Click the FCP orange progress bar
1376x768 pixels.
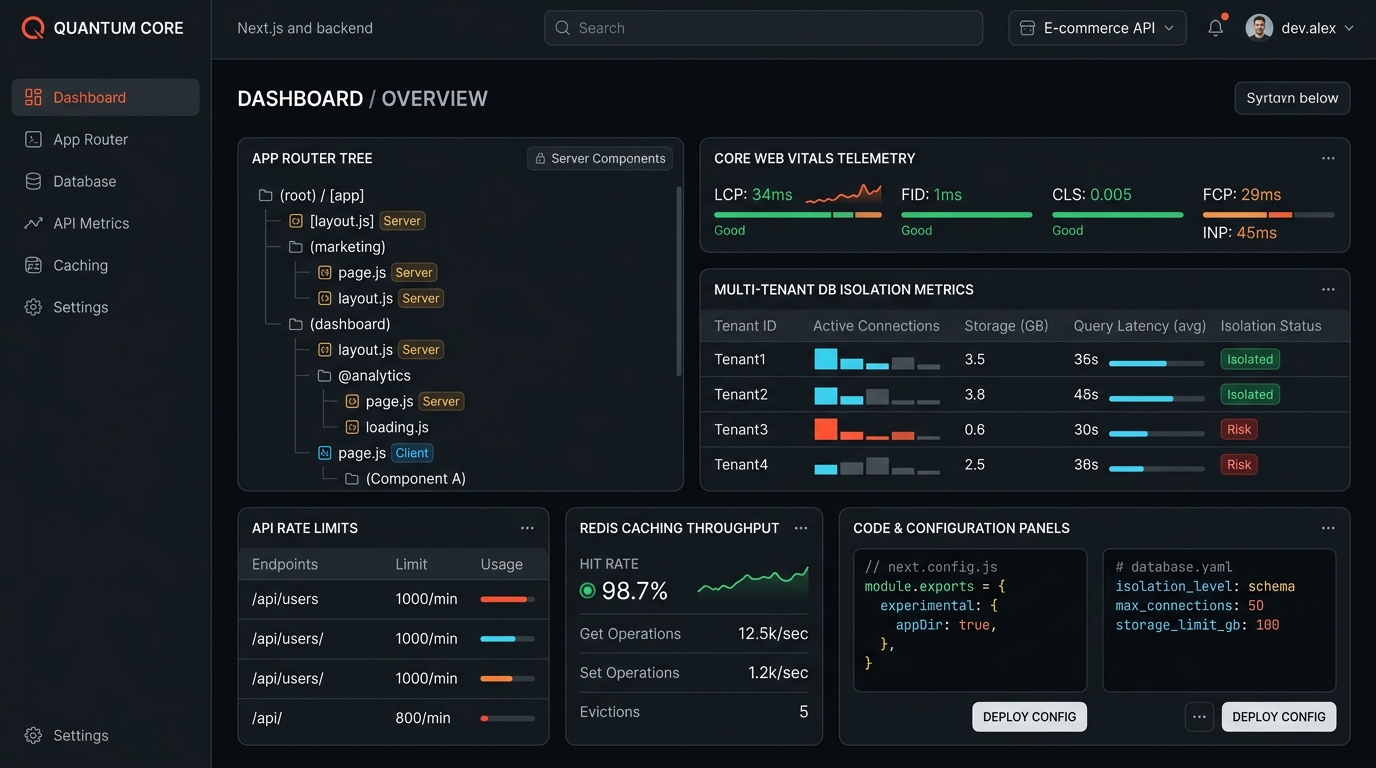tap(1268, 215)
